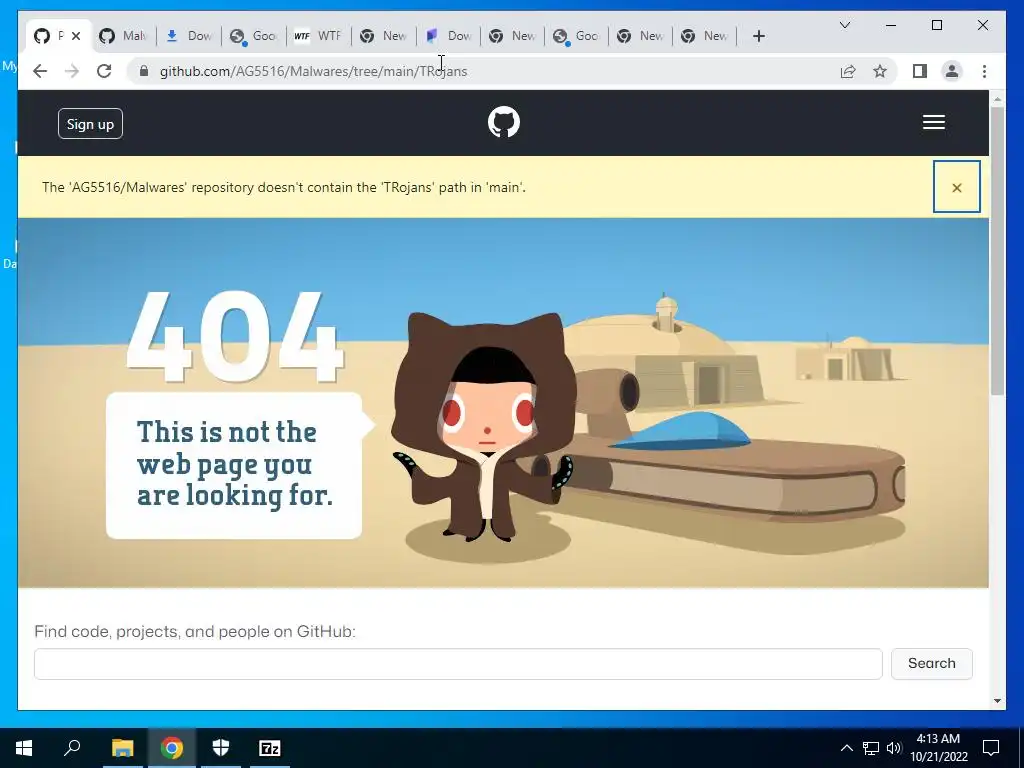This screenshot has height=768, width=1024.
Task: Click the page scrollbar down arrow
Action: pos(997,701)
